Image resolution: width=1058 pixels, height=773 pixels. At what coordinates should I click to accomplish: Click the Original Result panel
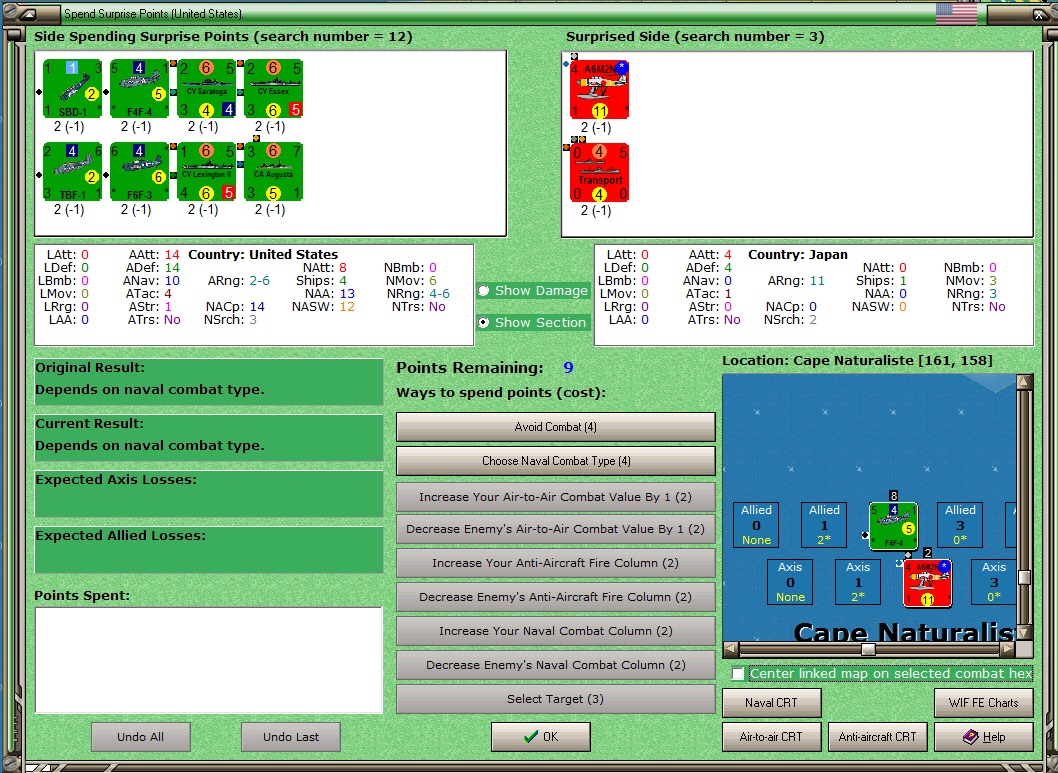pos(208,382)
